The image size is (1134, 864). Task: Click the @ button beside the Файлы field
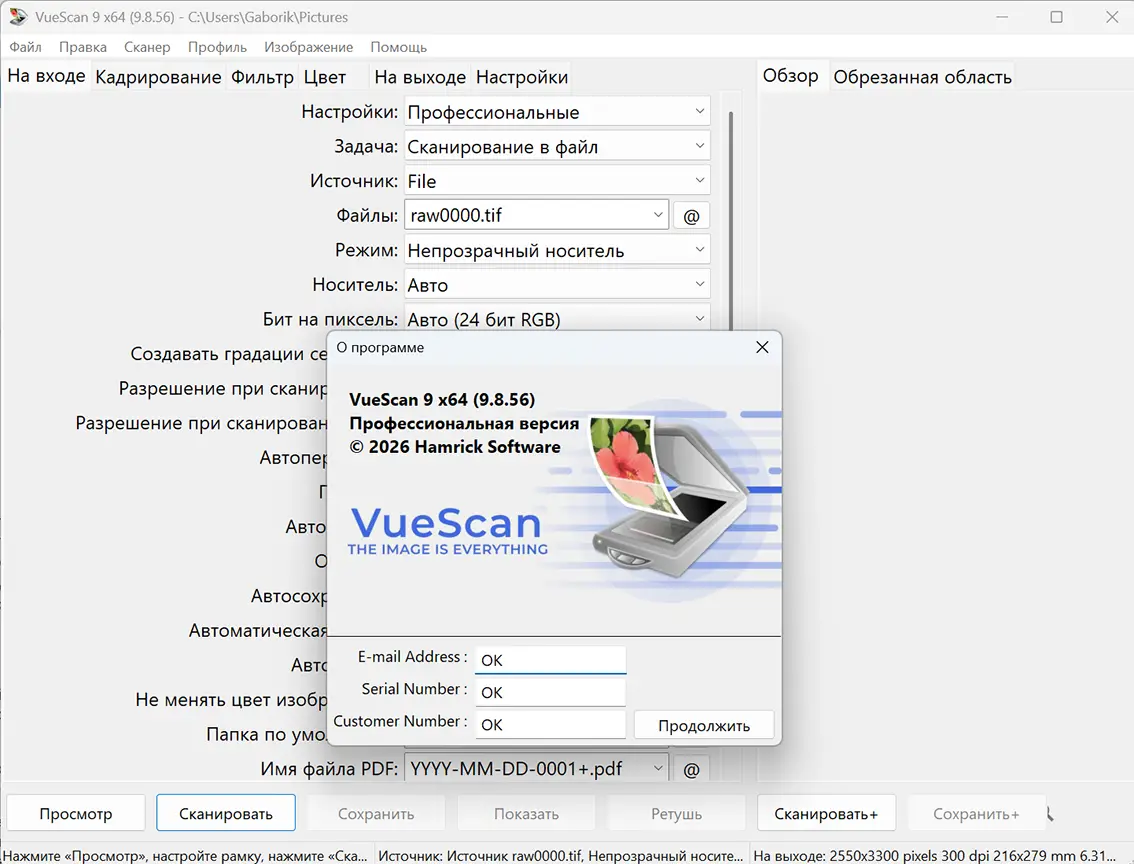coord(691,215)
